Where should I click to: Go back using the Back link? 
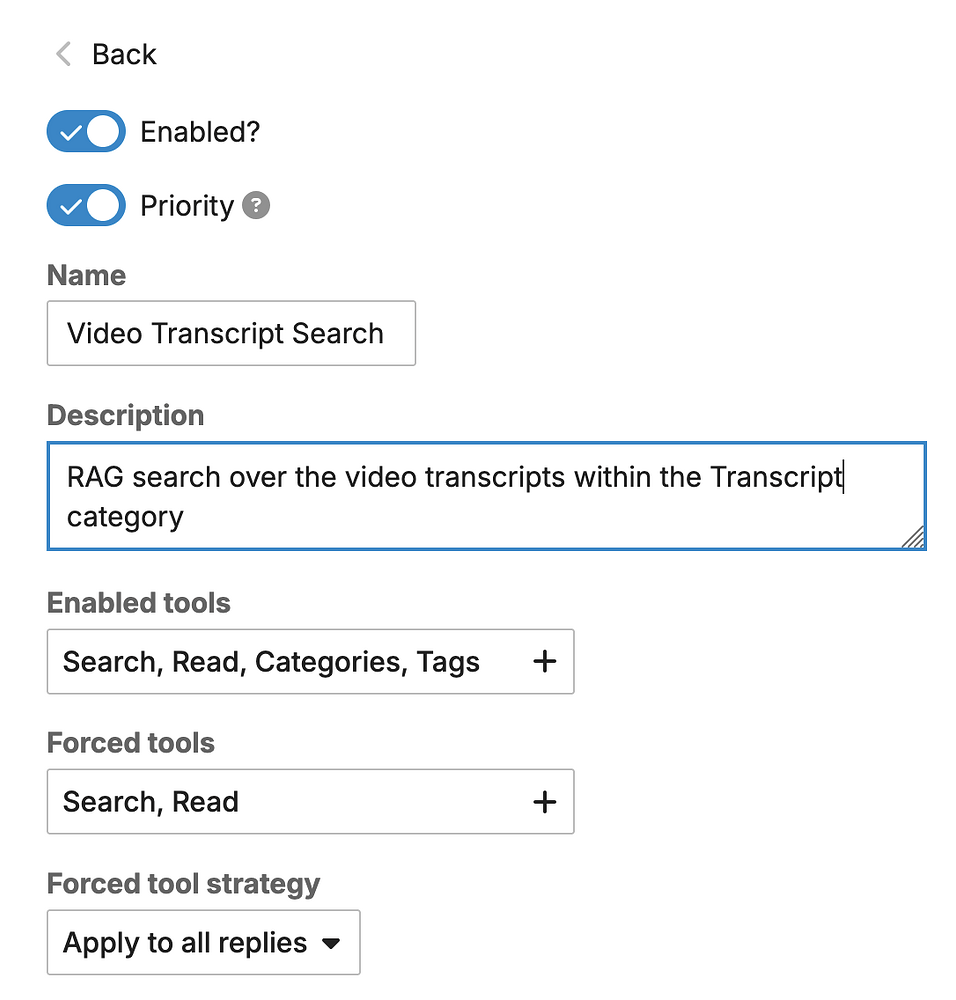pos(107,54)
